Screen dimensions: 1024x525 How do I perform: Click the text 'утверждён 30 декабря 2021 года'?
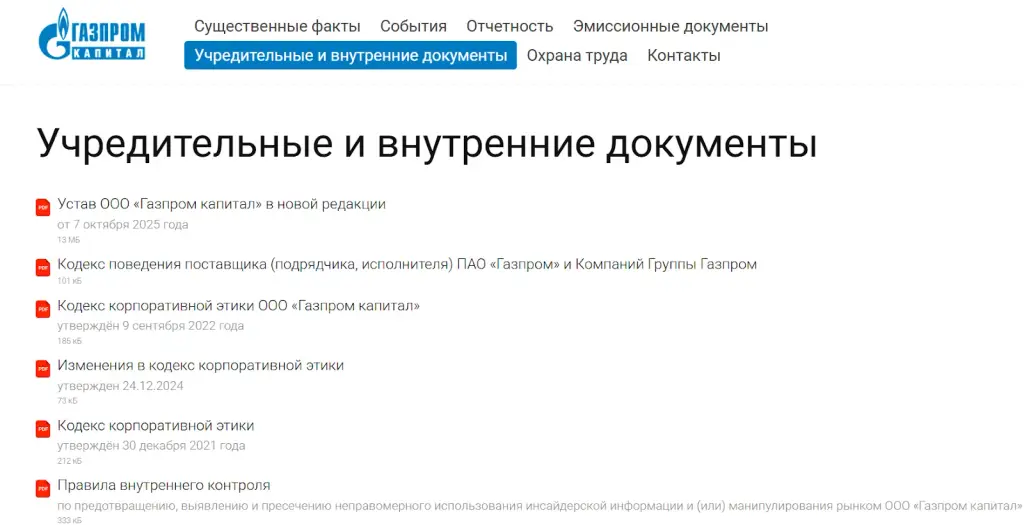[x=152, y=446]
